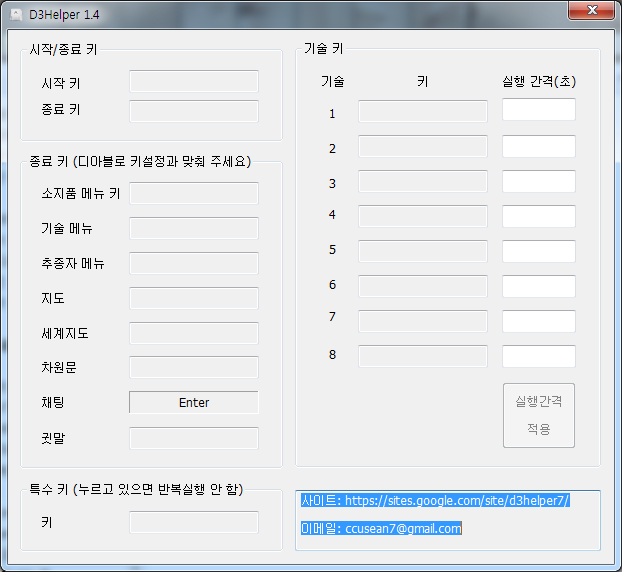Screen dimensions: 622x572
Task: Click key field for skill 3
Action: click(x=423, y=181)
